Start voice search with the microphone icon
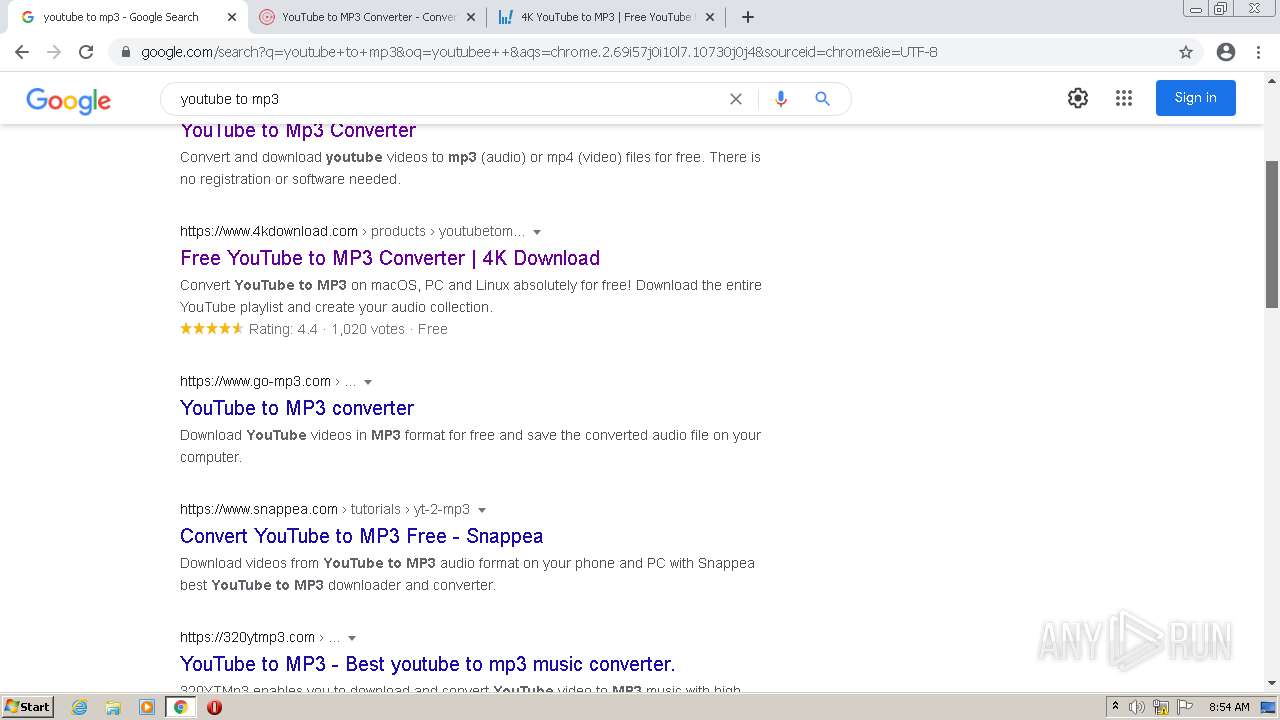 781,99
